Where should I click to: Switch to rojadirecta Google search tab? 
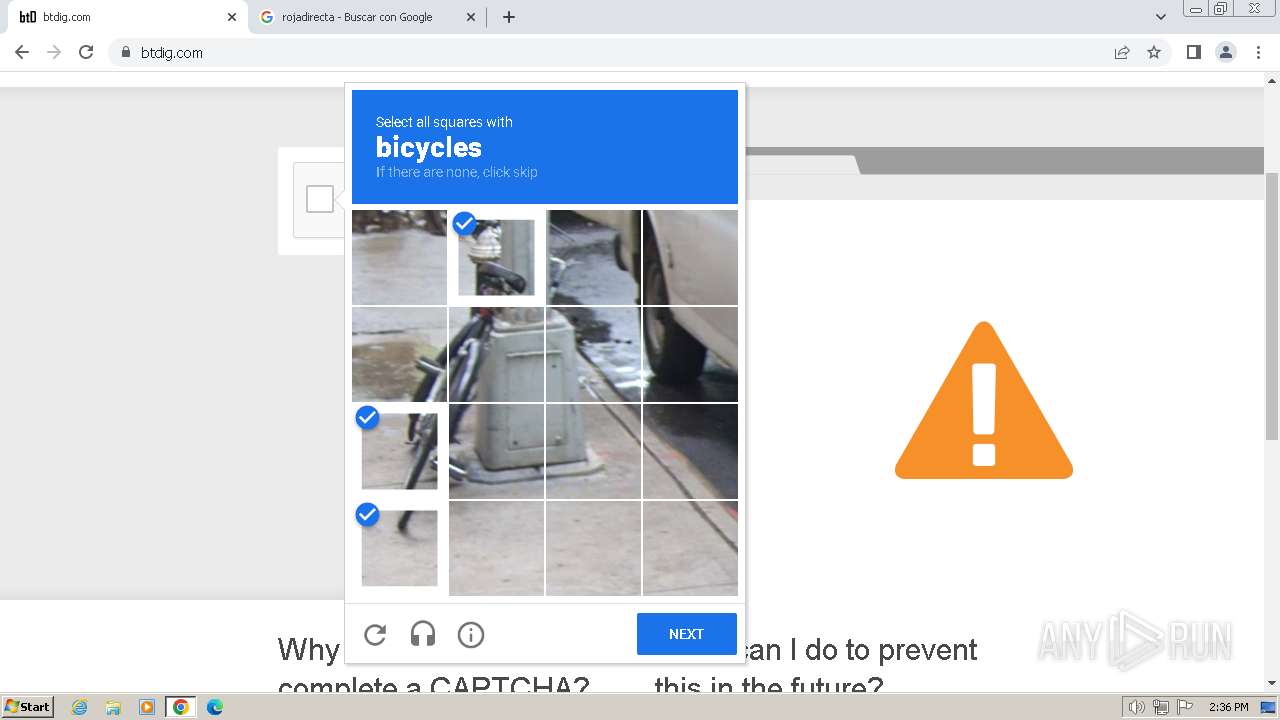(x=365, y=17)
